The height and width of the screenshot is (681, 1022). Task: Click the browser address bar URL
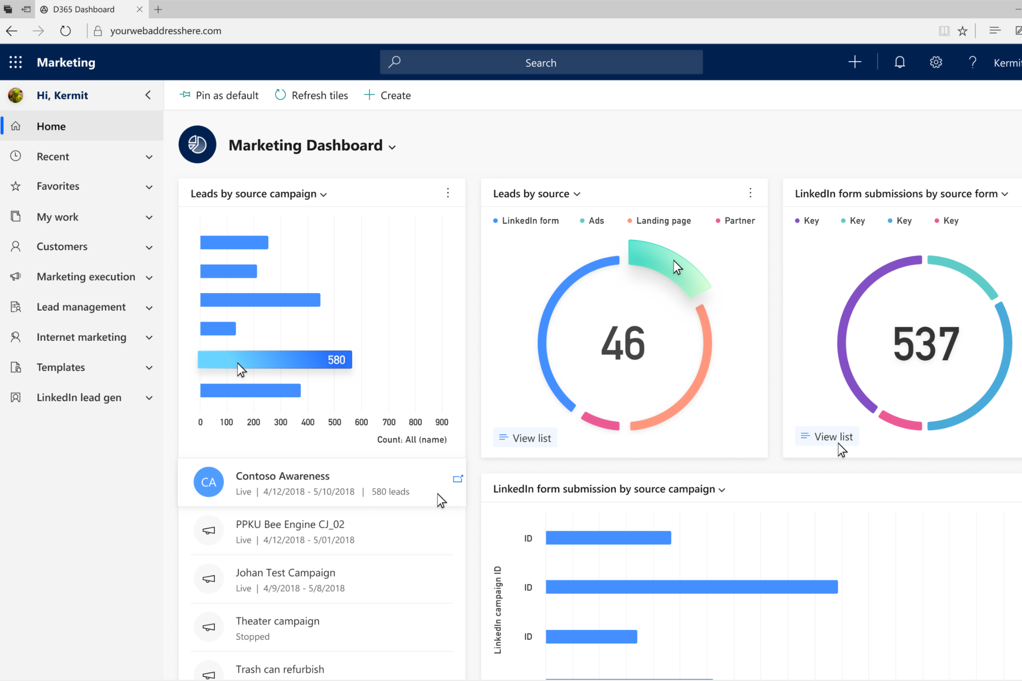pos(166,31)
